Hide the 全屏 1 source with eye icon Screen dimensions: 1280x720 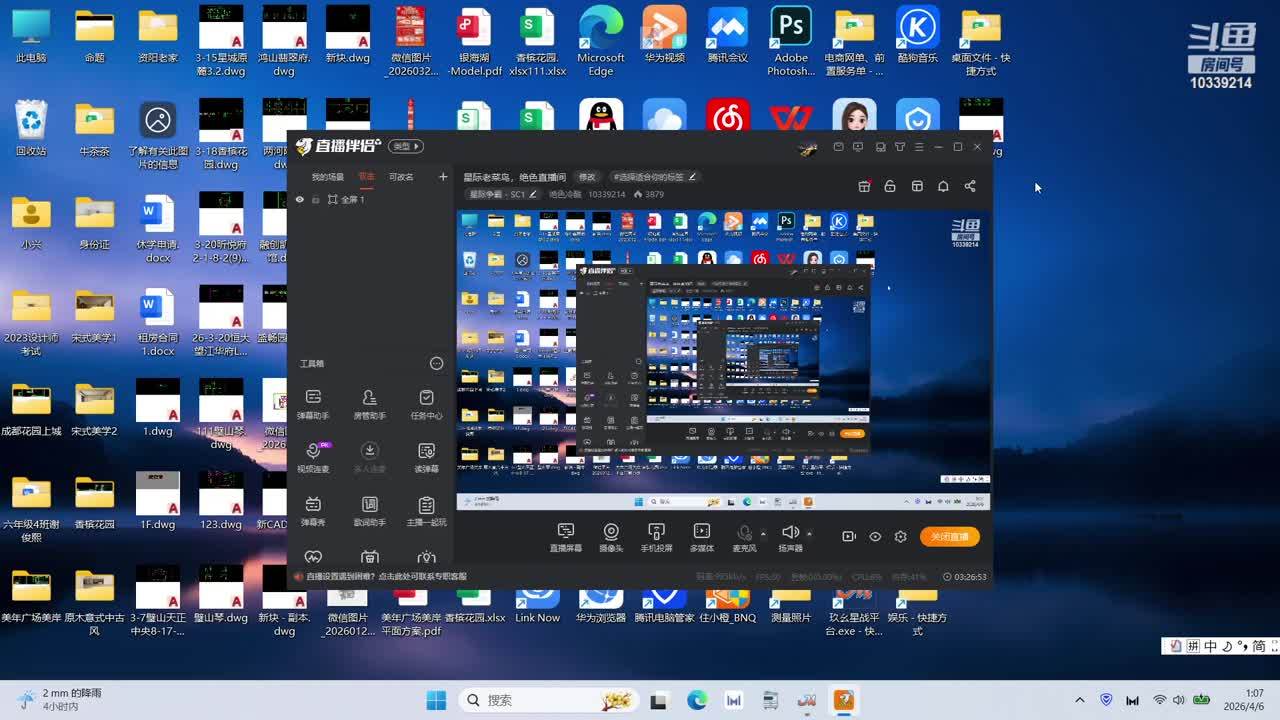click(x=300, y=200)
